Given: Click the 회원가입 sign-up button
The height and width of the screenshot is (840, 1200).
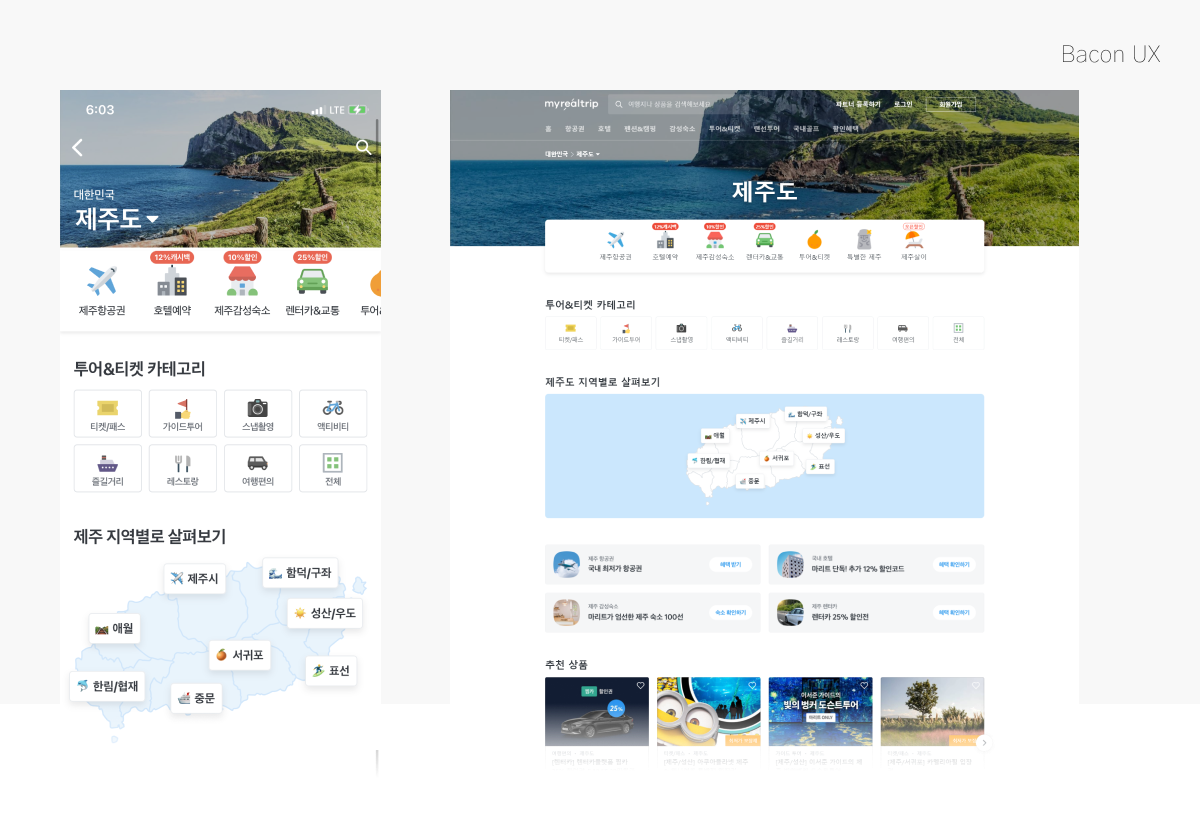Looking at the screenshot, I should tap(950, 104).
